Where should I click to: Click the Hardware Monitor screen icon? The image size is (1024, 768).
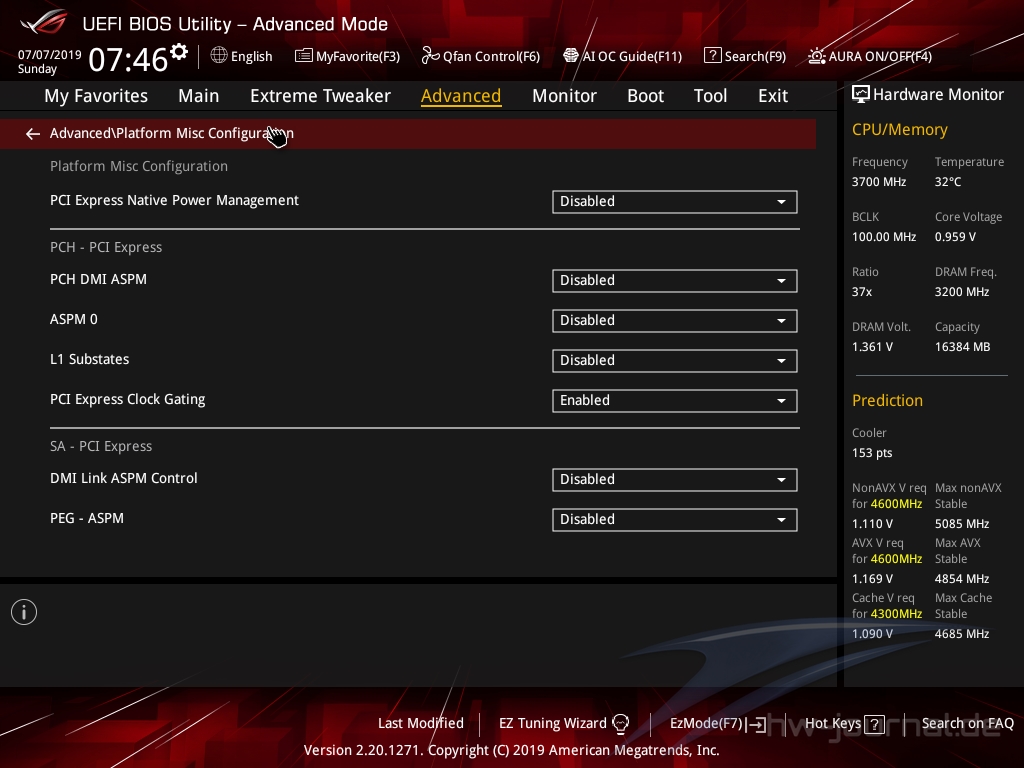coord(861,95)
